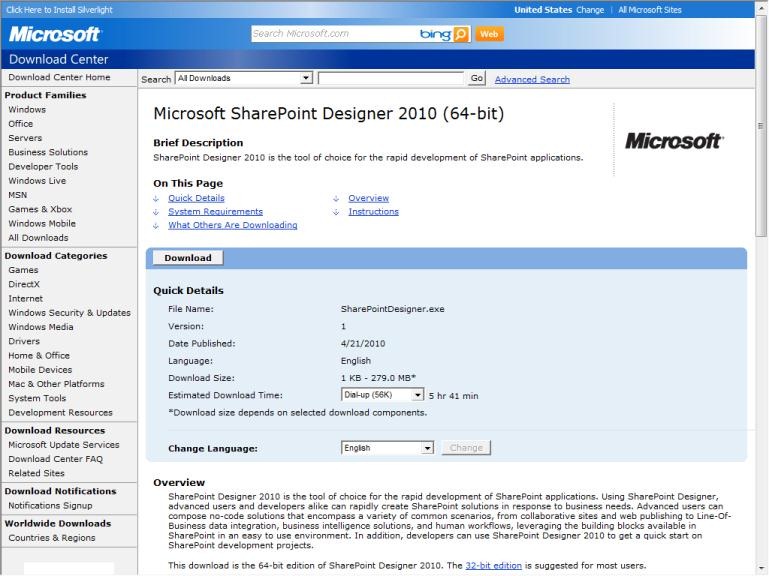The width and height of the screenshot is (769, 576).
Task: Open Mac & Other Platforms category
Action: tap(56, 384)
